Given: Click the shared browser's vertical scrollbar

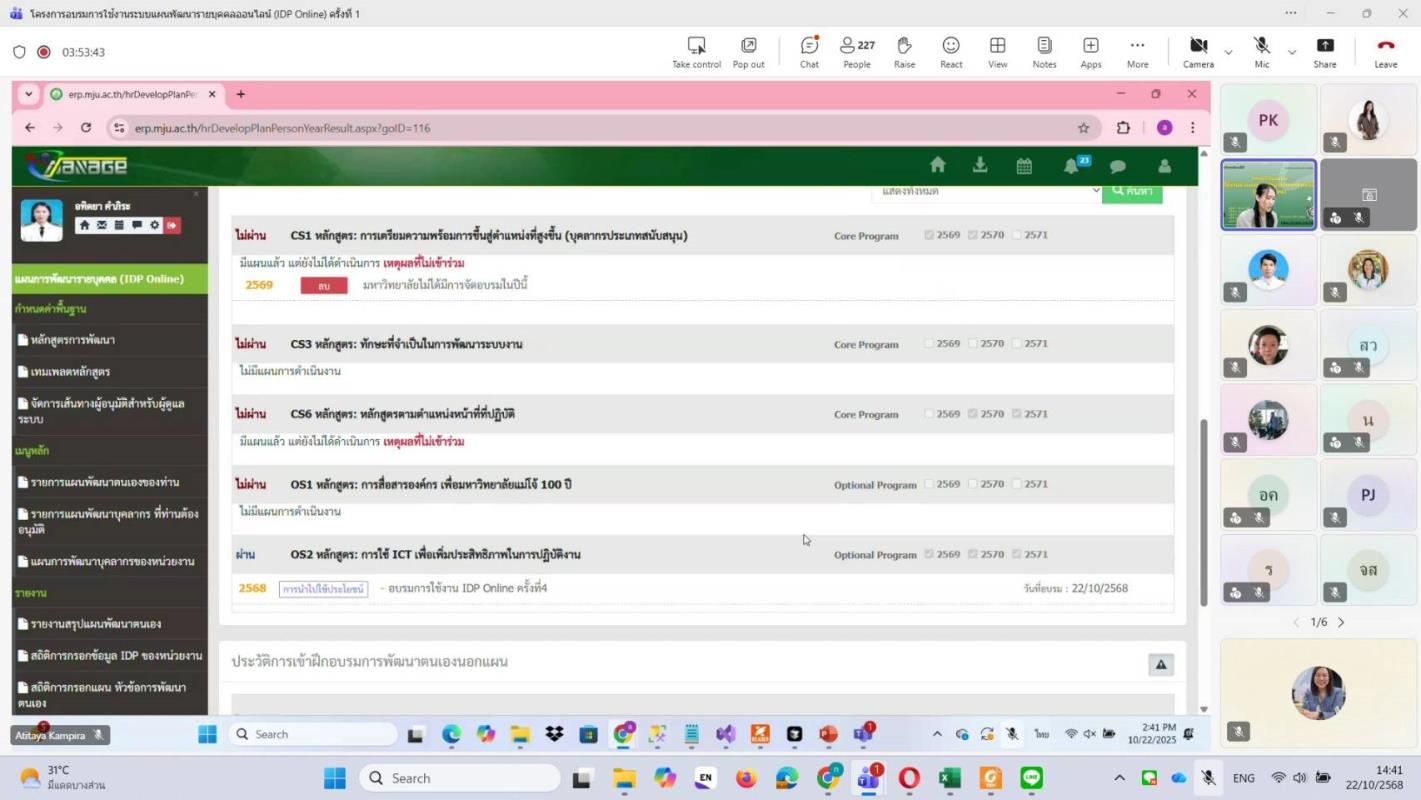Looking at the screenshot, I should point(1203,510).
